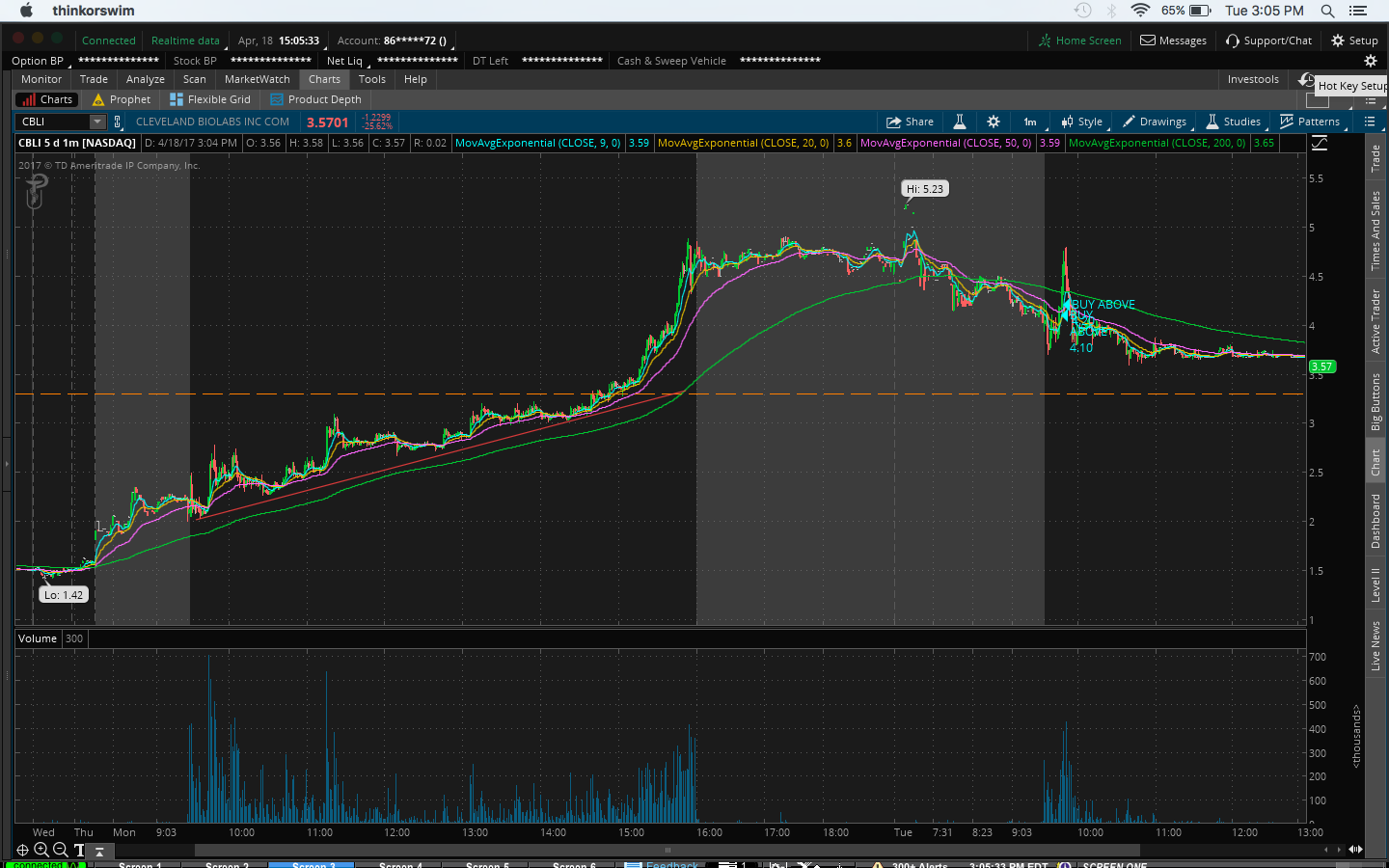Click the left panel expand handle
Viewport: 1389px width, 868px height.
[6, 465]
